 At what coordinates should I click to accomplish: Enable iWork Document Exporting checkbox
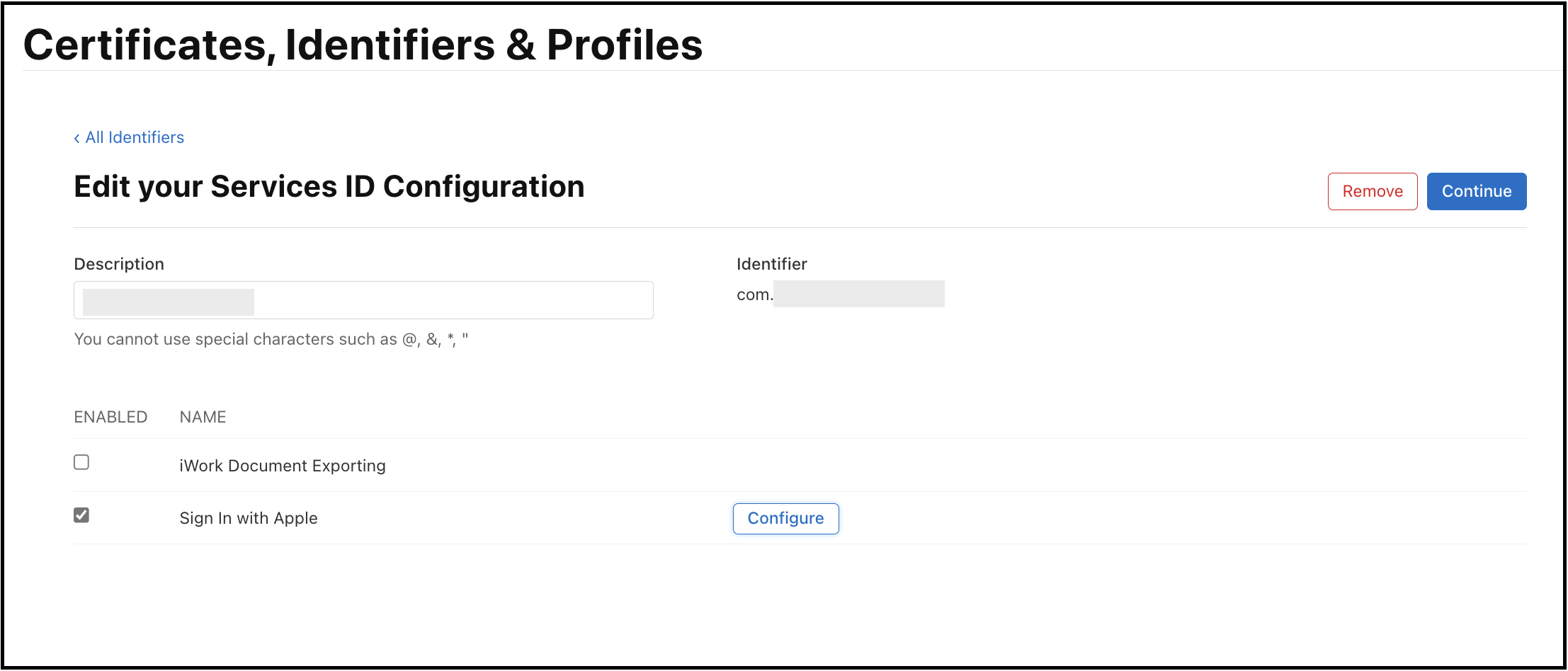[x=81, y=462]
